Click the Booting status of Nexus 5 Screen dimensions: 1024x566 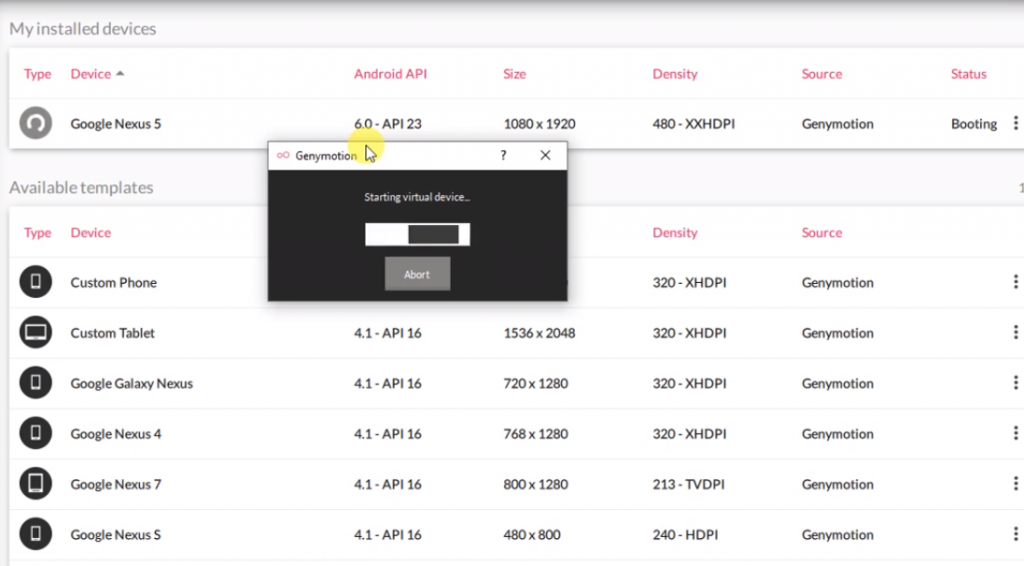[974, 123]
